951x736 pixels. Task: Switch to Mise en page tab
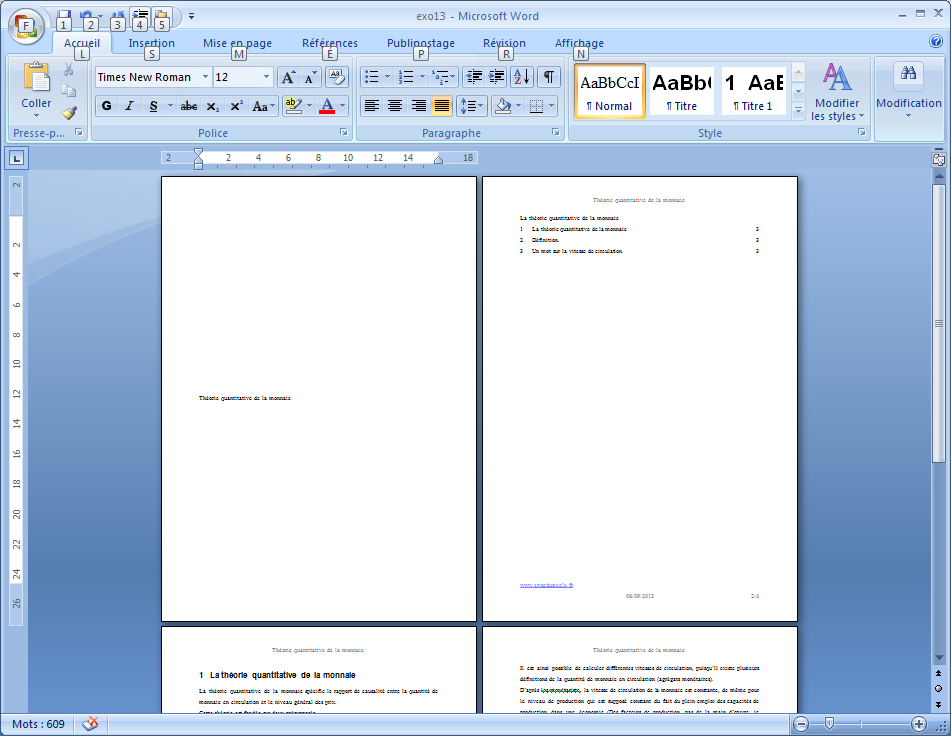pos(237,43)
